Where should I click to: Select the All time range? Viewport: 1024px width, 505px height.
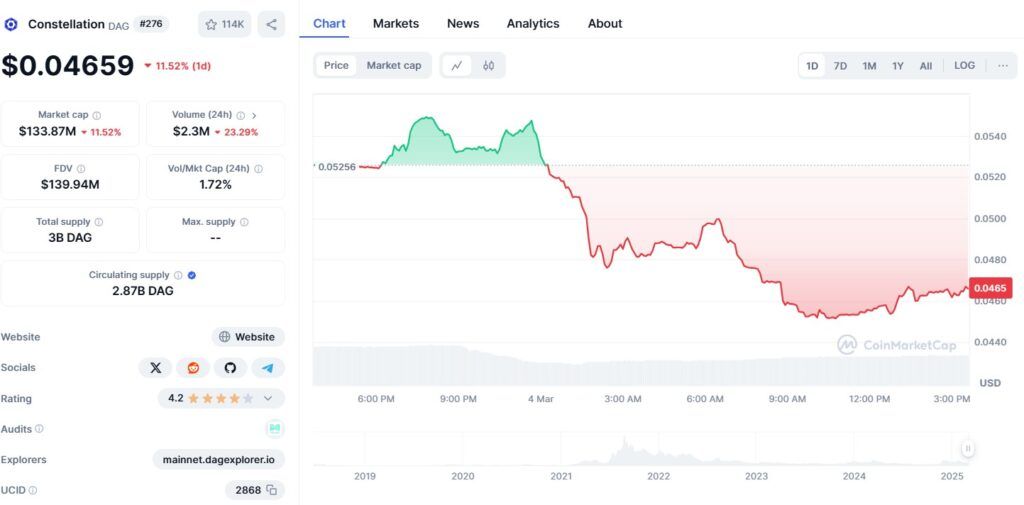click(x=925, y=66)
